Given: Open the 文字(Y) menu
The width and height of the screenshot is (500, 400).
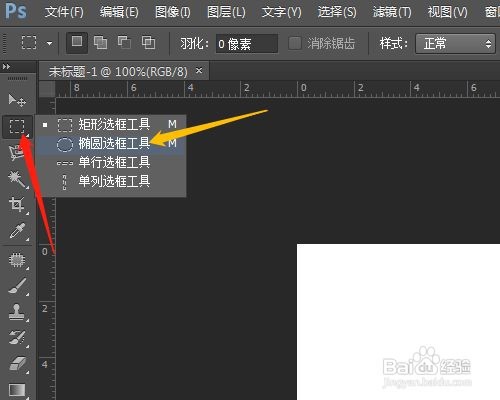Looking at the screenshot, I should pos(282,12).
